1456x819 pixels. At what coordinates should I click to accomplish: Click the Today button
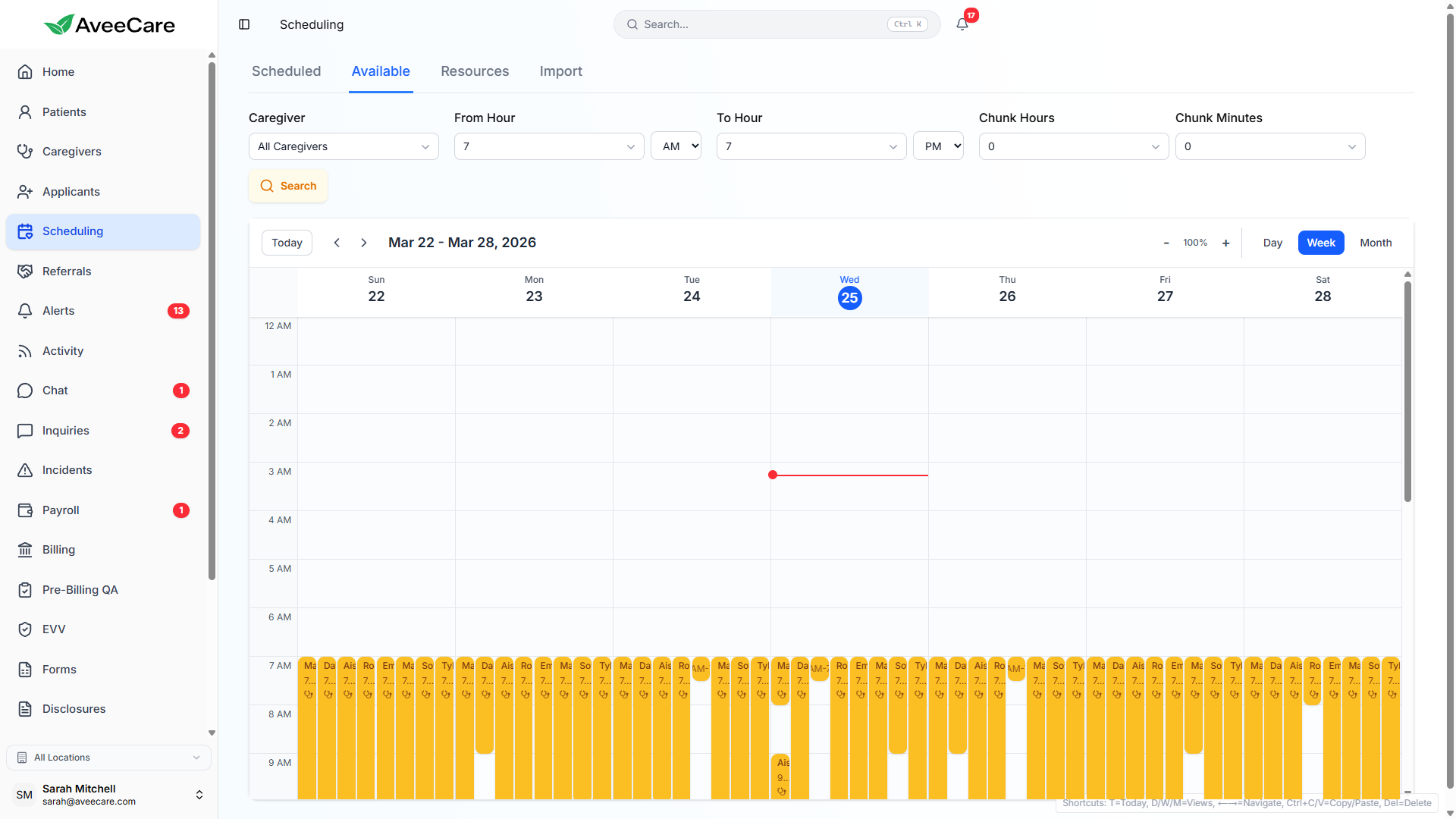[287, 243]
